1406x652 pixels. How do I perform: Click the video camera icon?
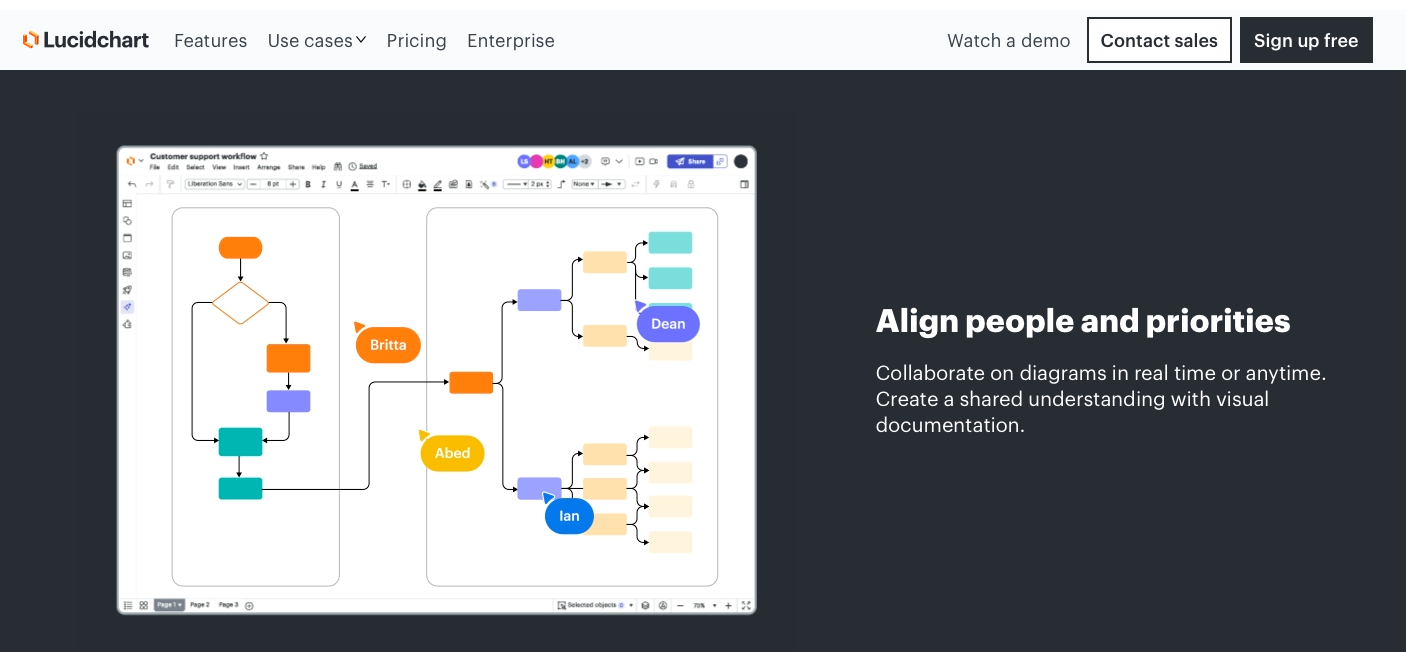coord(653,161)
